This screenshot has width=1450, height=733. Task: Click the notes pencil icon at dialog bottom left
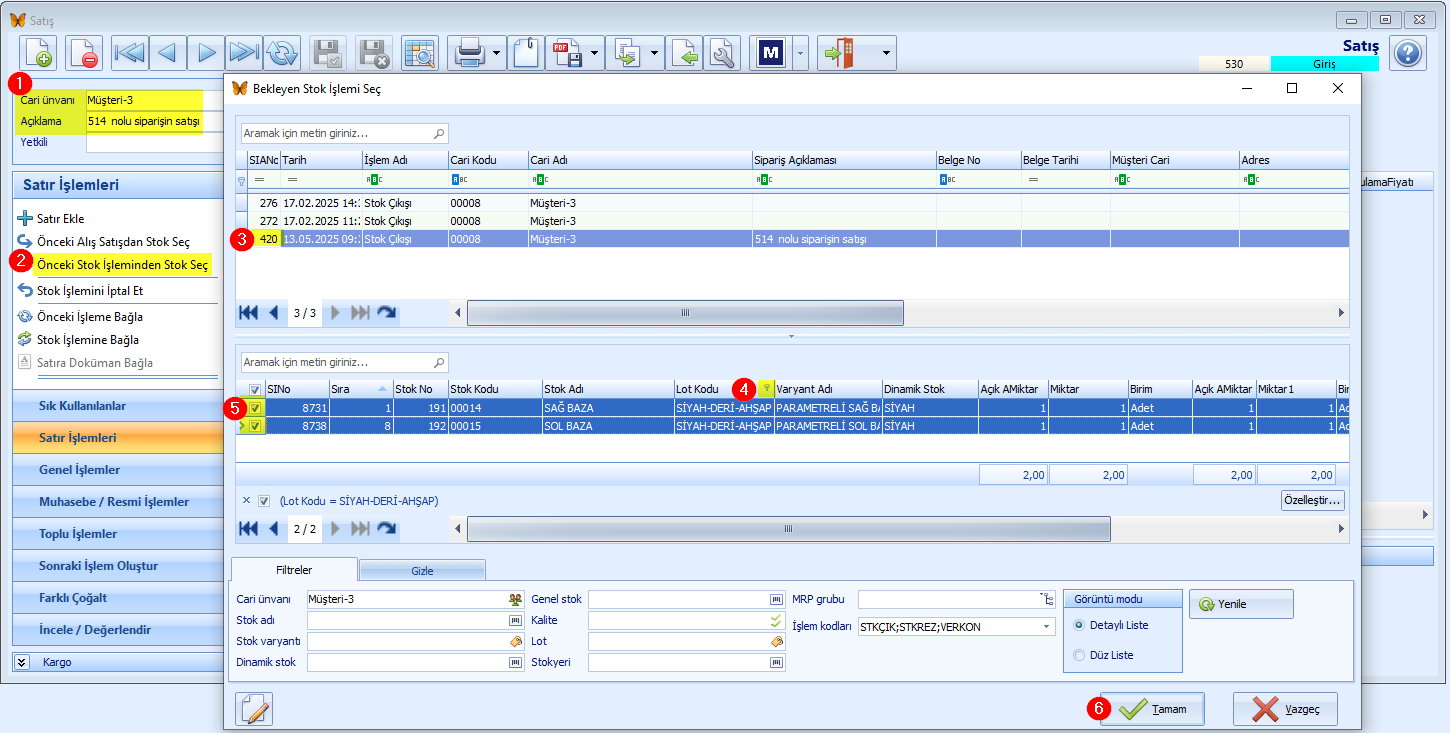coord(255,709)
